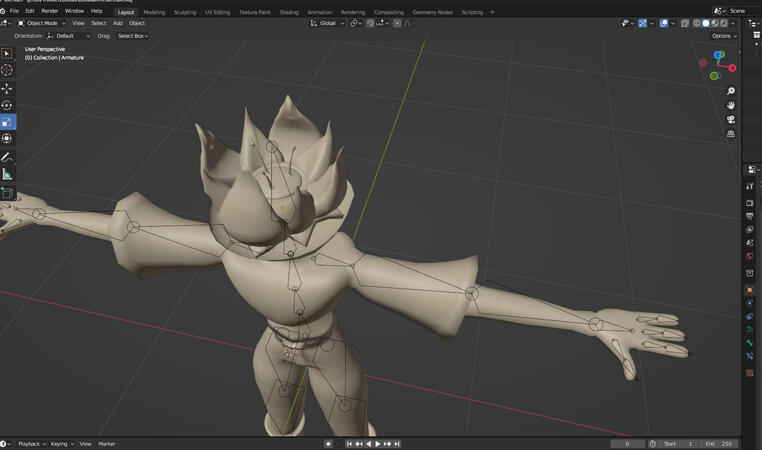Pick the Annotate pencil tool

pos(7,157)
